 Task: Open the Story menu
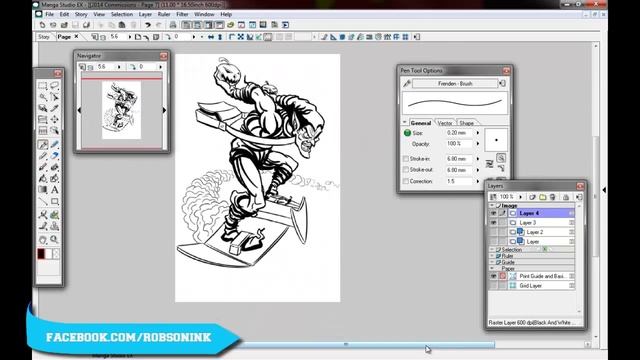coord(81,14)
